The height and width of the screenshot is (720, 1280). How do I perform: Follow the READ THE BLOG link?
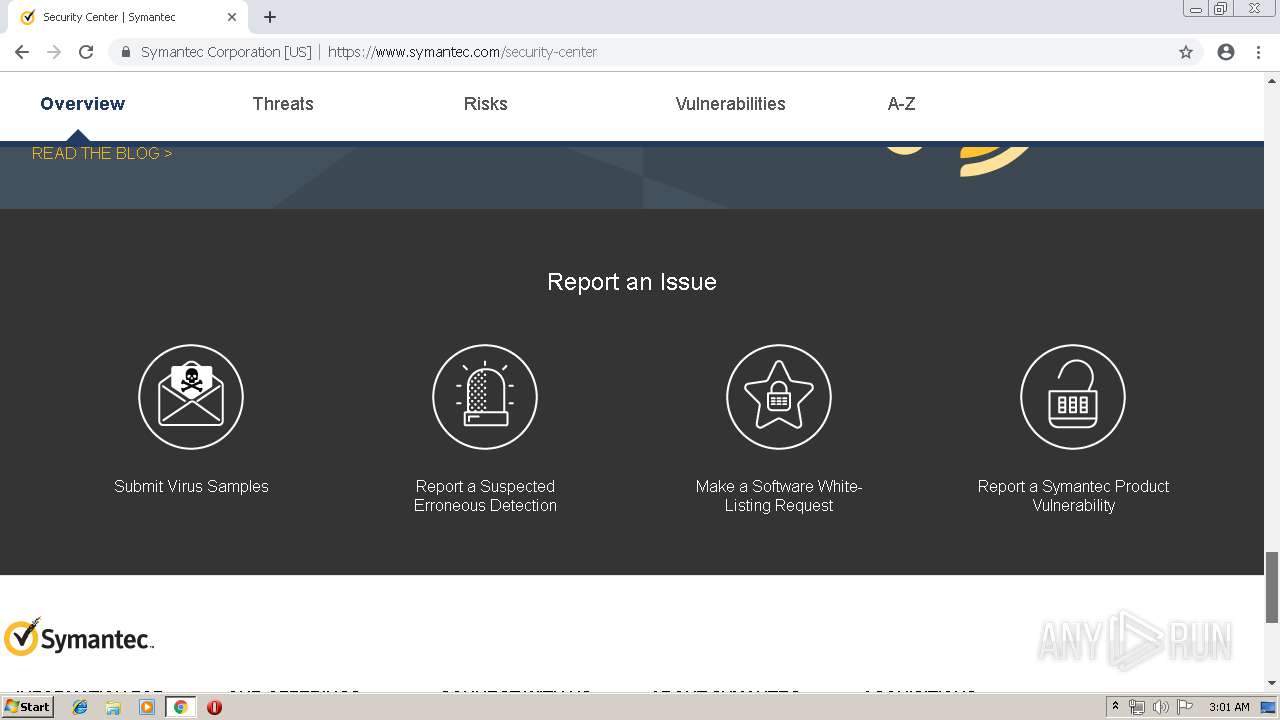tap(102, 153)
